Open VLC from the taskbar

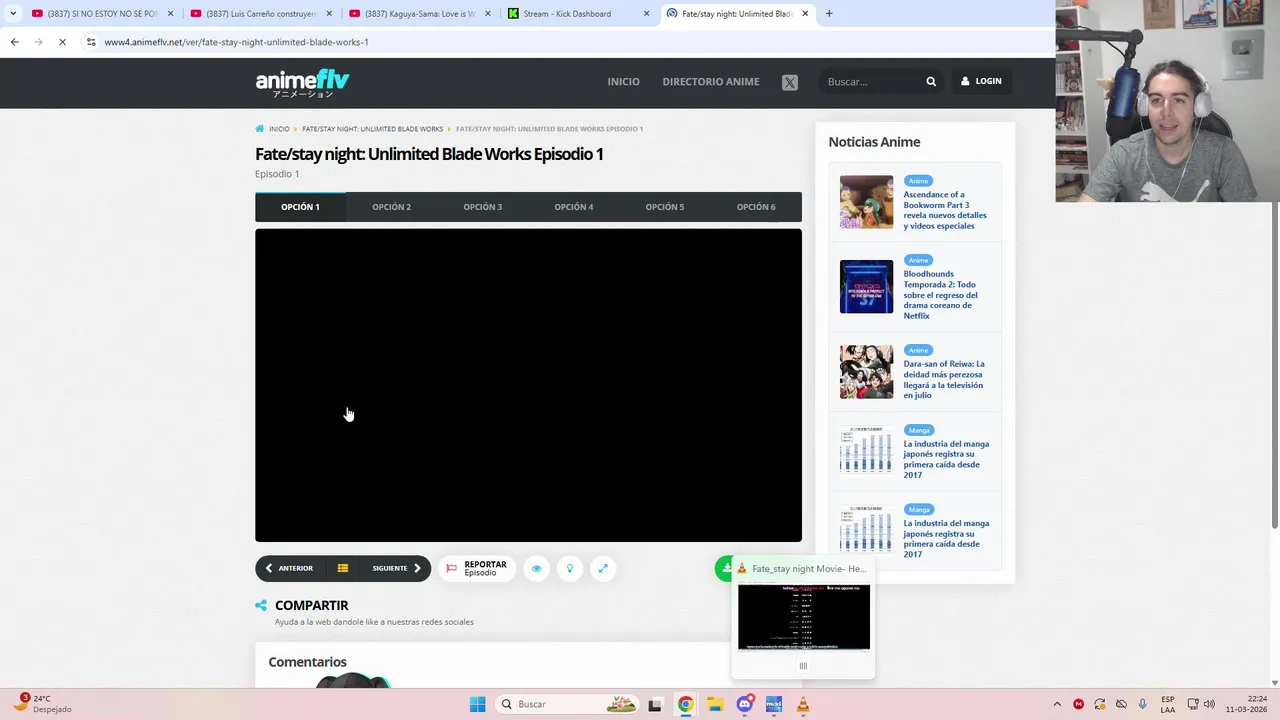pos(803,704)
